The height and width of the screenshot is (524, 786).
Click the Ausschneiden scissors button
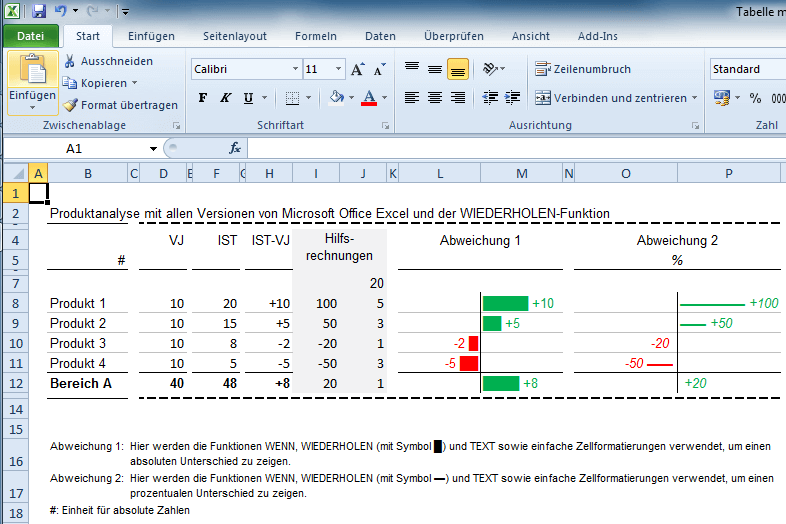[108, 61]
